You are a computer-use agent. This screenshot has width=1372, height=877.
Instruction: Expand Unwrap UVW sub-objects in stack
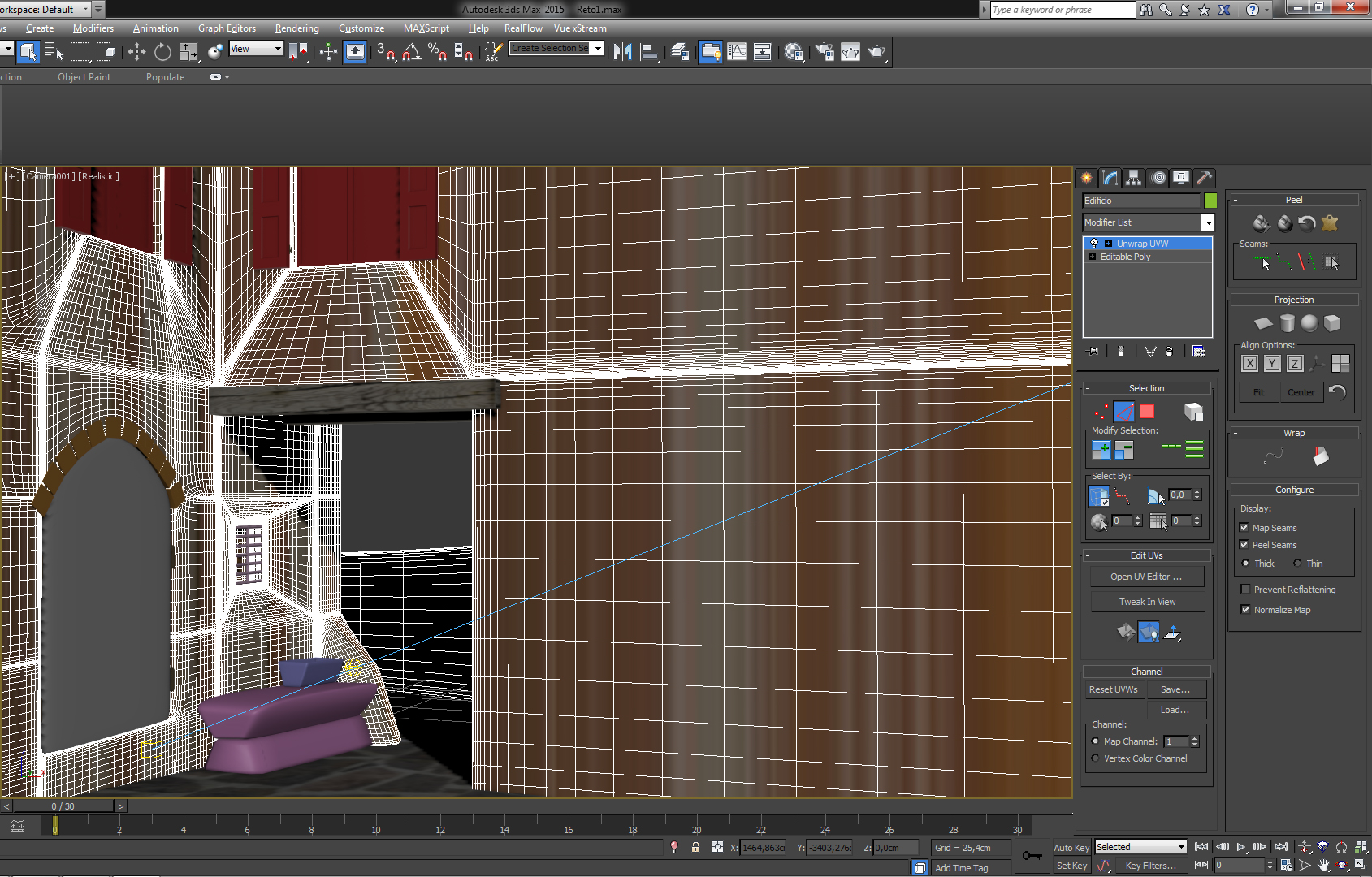[x=1108, y=244]
